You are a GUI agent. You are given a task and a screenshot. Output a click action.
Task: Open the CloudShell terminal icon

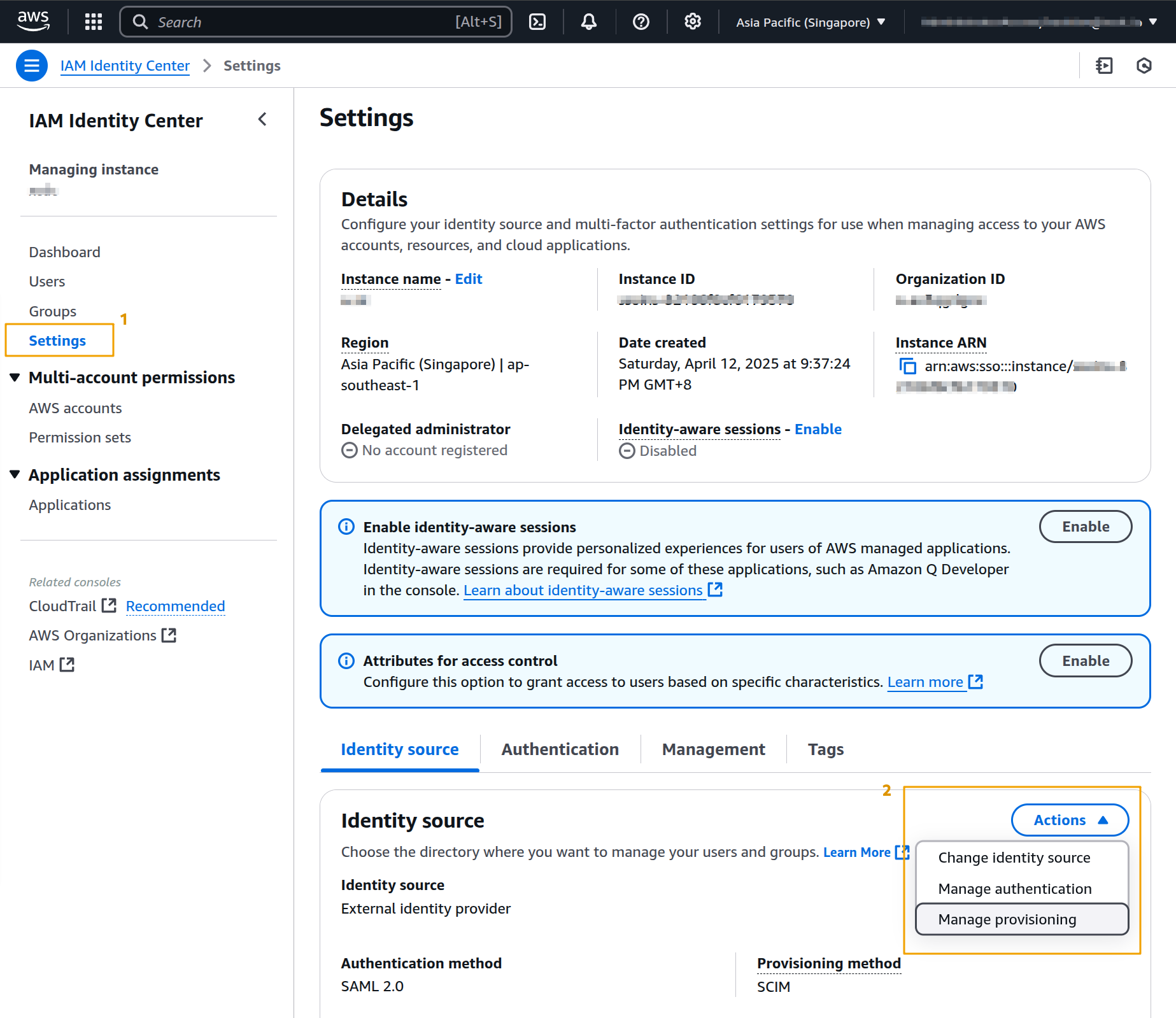[537, 22]
